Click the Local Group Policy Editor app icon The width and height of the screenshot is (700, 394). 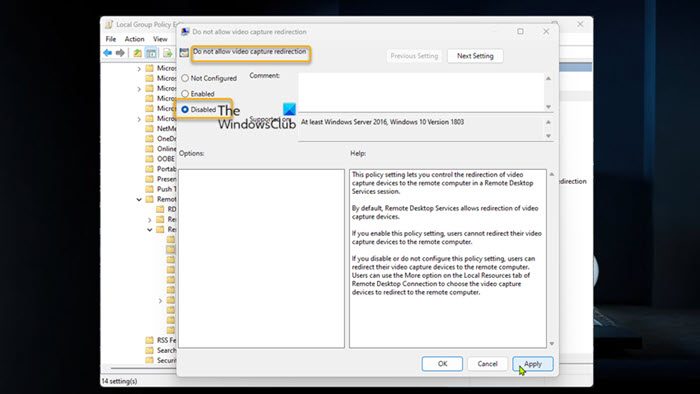109,25
